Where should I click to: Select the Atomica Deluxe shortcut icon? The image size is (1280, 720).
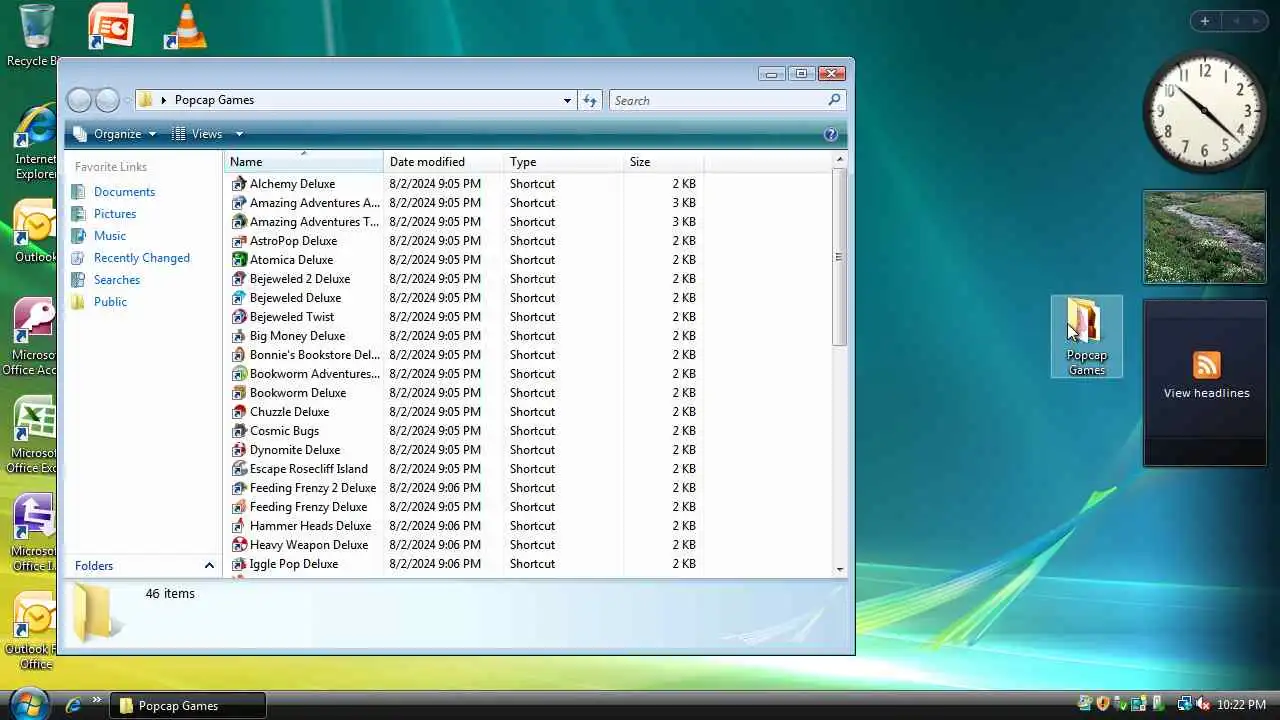pos(239,260)
